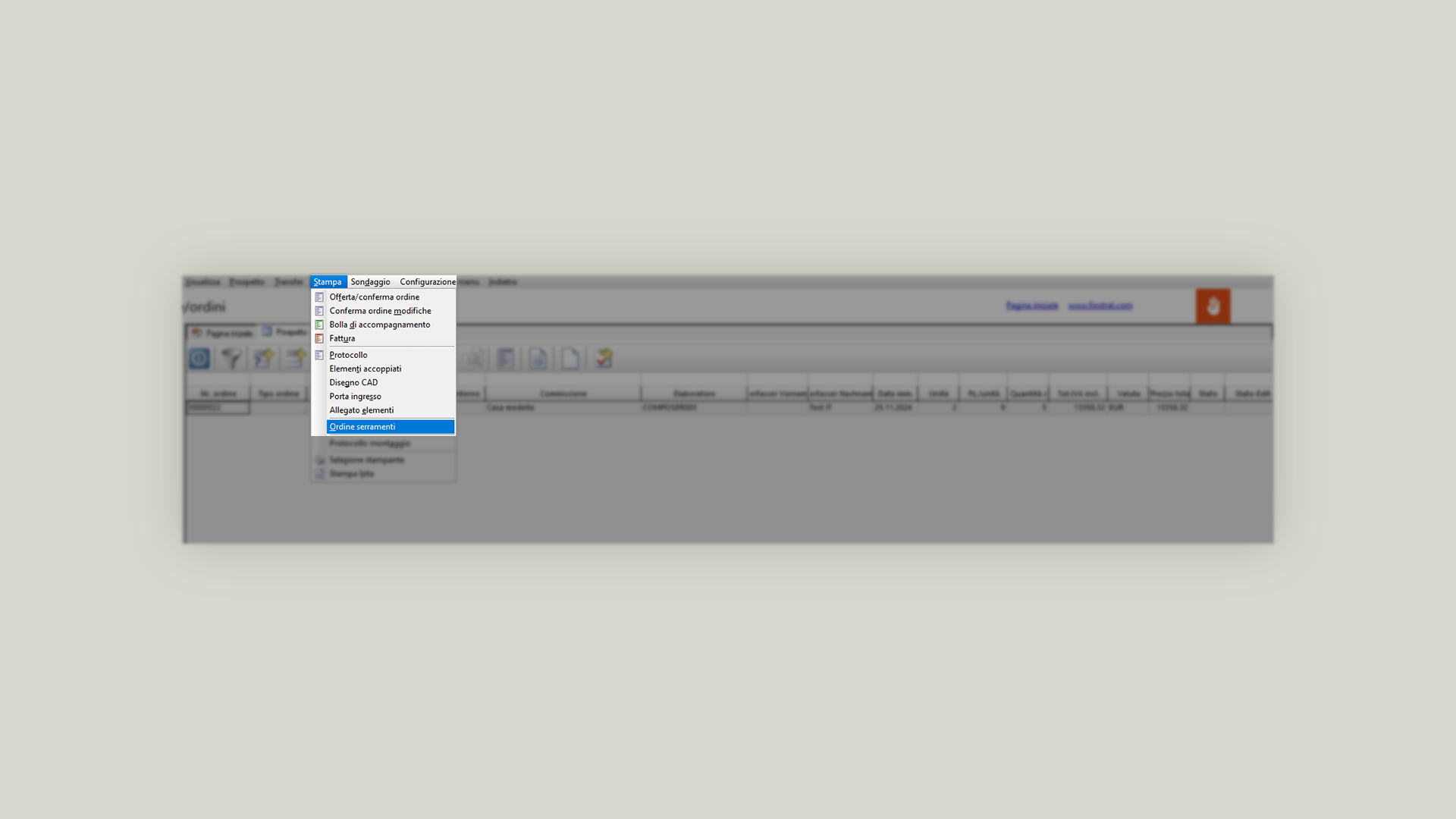
Task: Click the Protocollo document icon in menu
Action: pyautogui.click(x=319, y=355)
